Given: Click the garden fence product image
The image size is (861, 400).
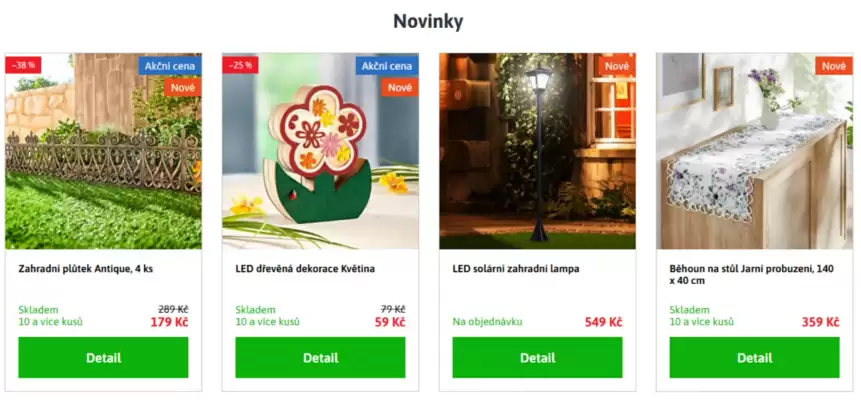Looking at the screenshot, I should (x=103, y=151).
